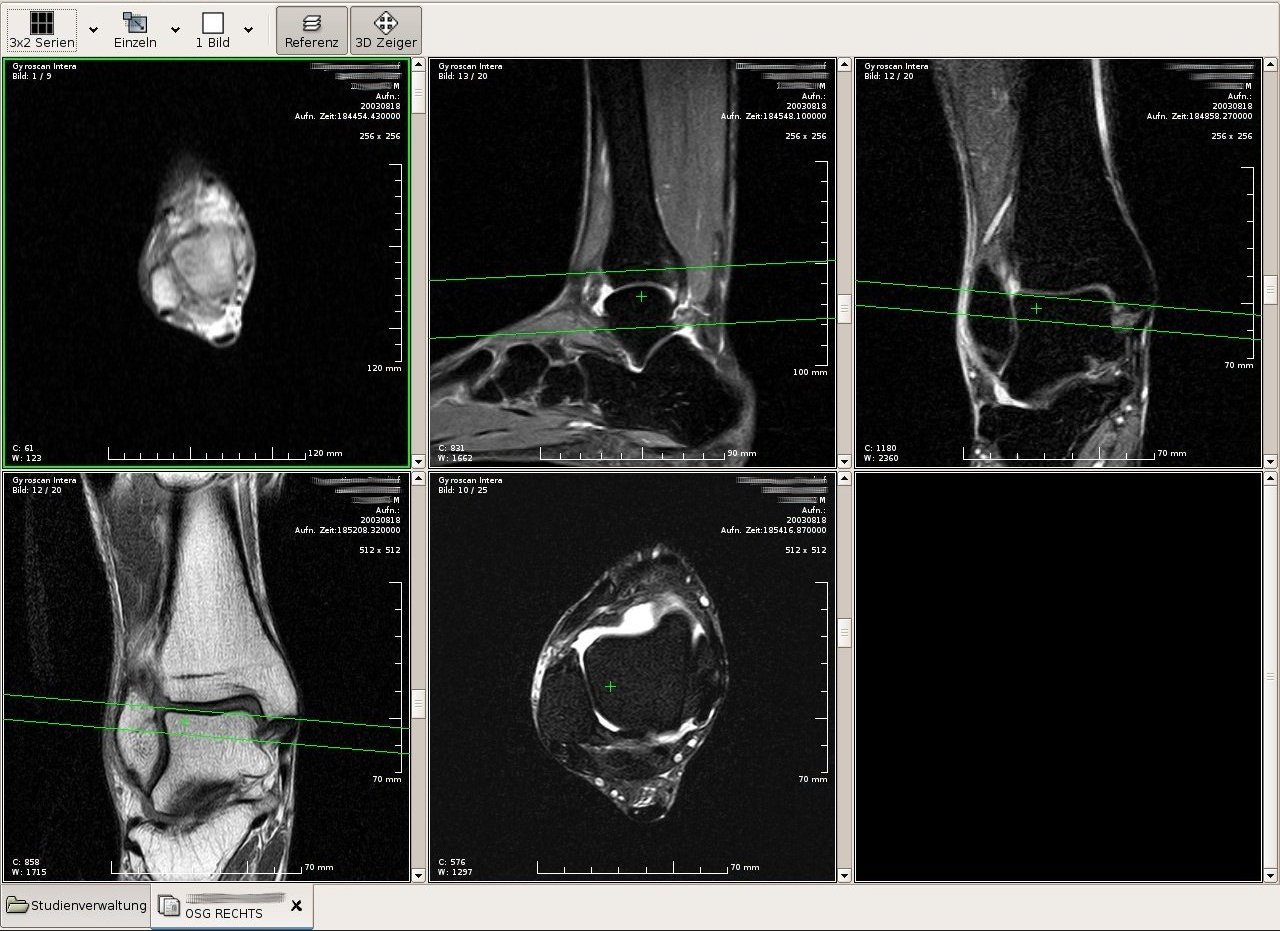Open dropdown arrow next to Einzeln
Viewport: 1280px width, 931px height.
click(175, 30)
